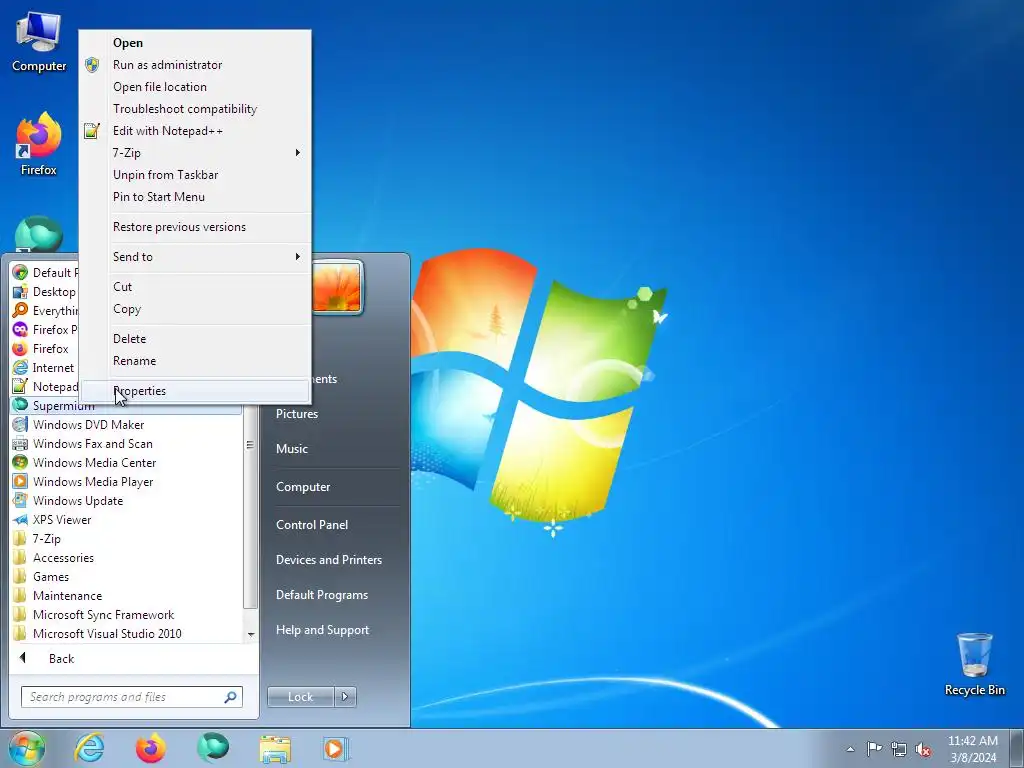The height and width of the screenshot is (768, 1024).
Task: Launch Internet Explorer from the taskbar
Action: pyautogui.click(x=89, y=748)
